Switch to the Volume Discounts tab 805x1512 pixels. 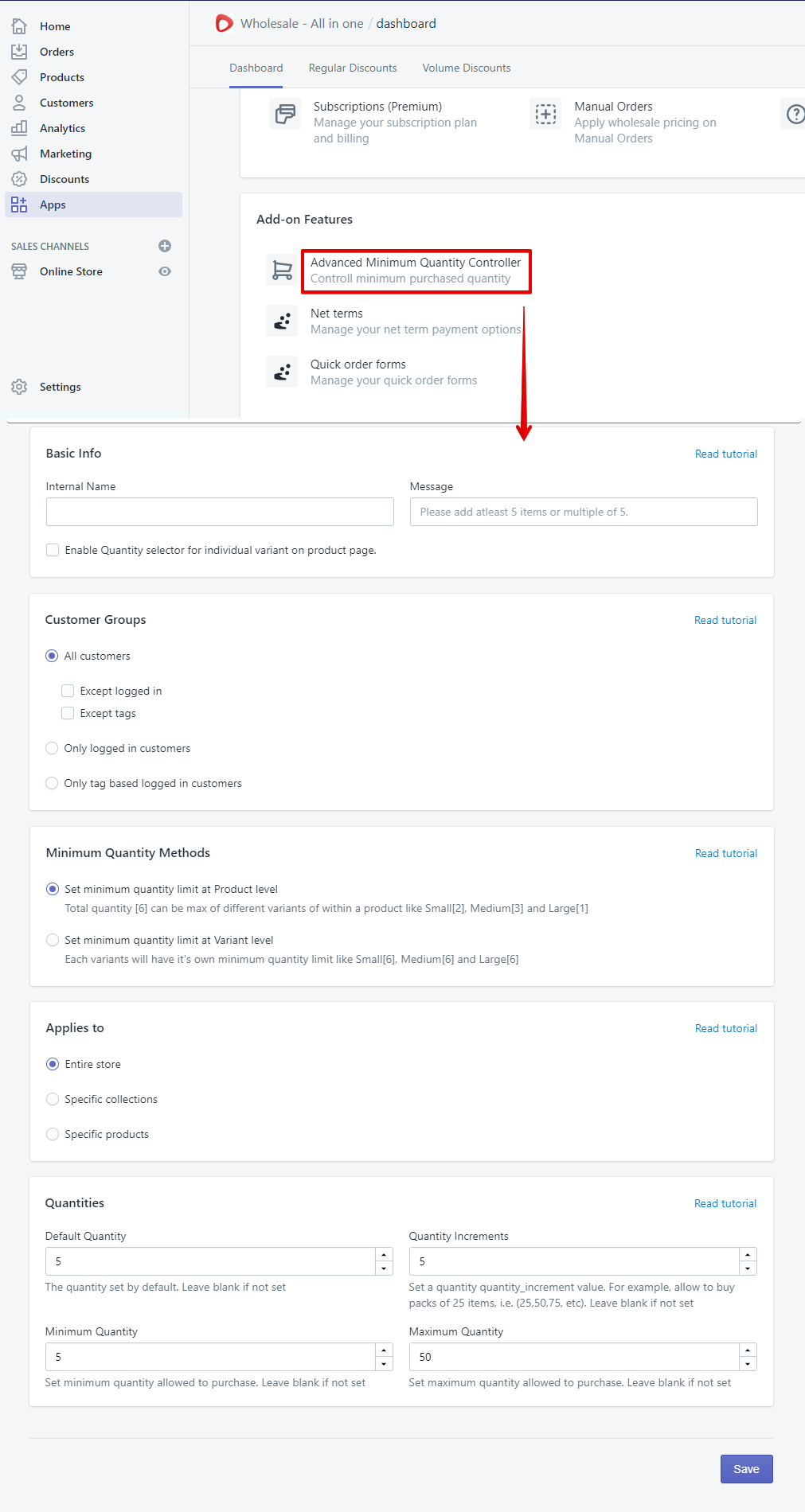pos(467,68)
